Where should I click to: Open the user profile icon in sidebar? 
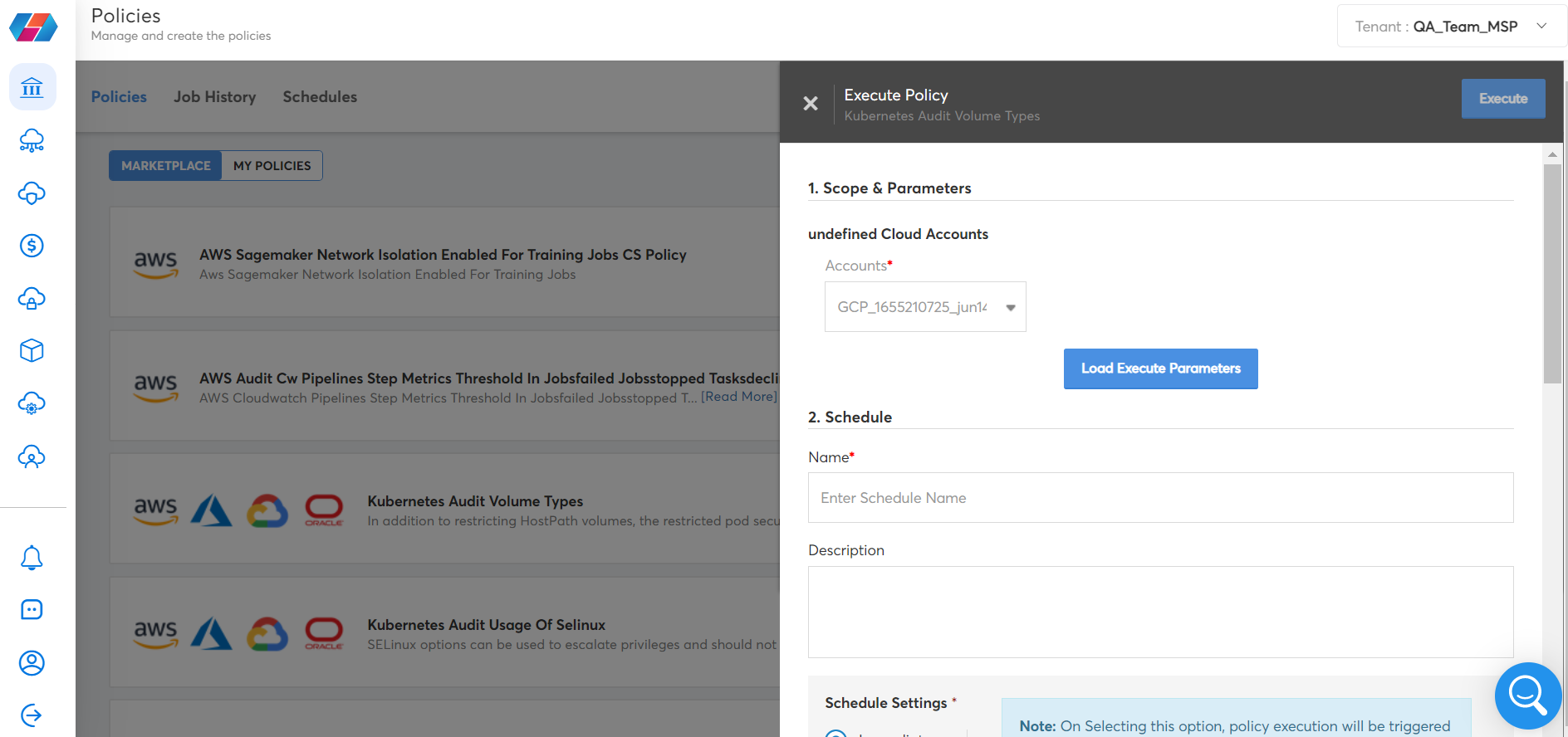pyautogui.click(x=32, y=662)
